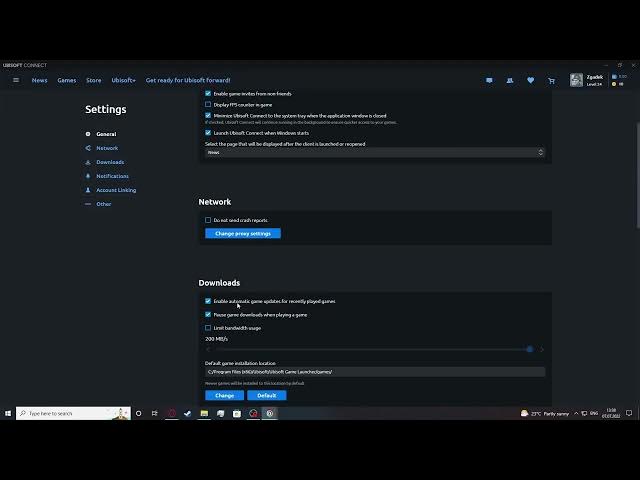This screenshot has height=480, width=640.
Task: Check Limit bandwidth usage
Action: 208,328
